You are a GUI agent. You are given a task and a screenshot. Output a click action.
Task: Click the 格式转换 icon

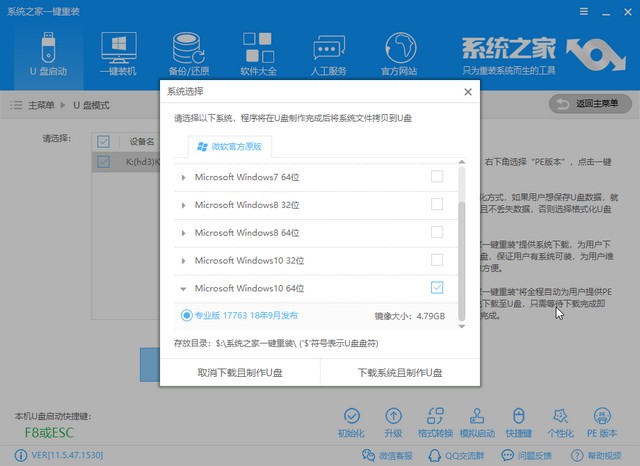[x=432, y=422]
